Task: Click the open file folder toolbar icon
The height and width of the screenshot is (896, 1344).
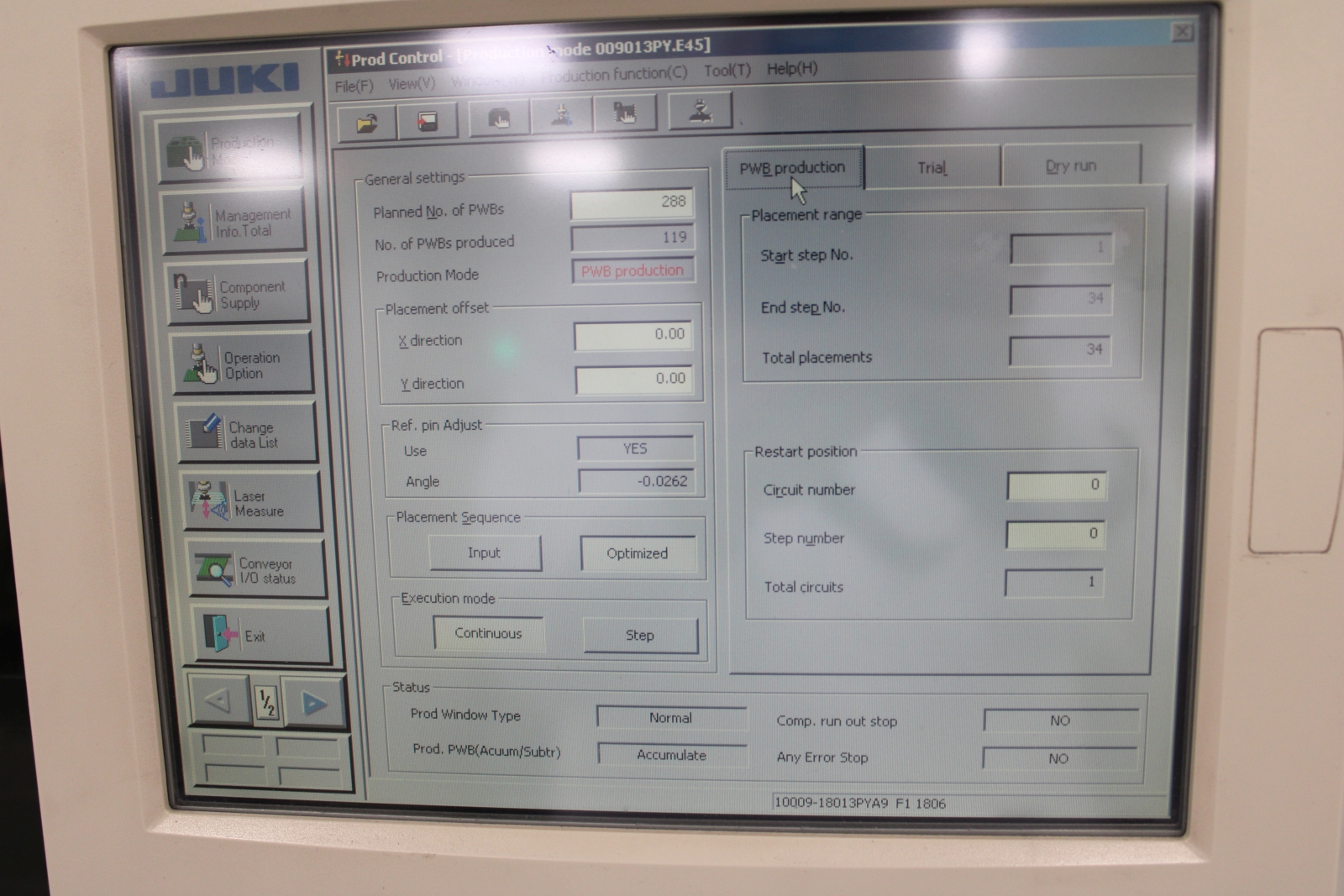Action: click(x=366, y=123)
